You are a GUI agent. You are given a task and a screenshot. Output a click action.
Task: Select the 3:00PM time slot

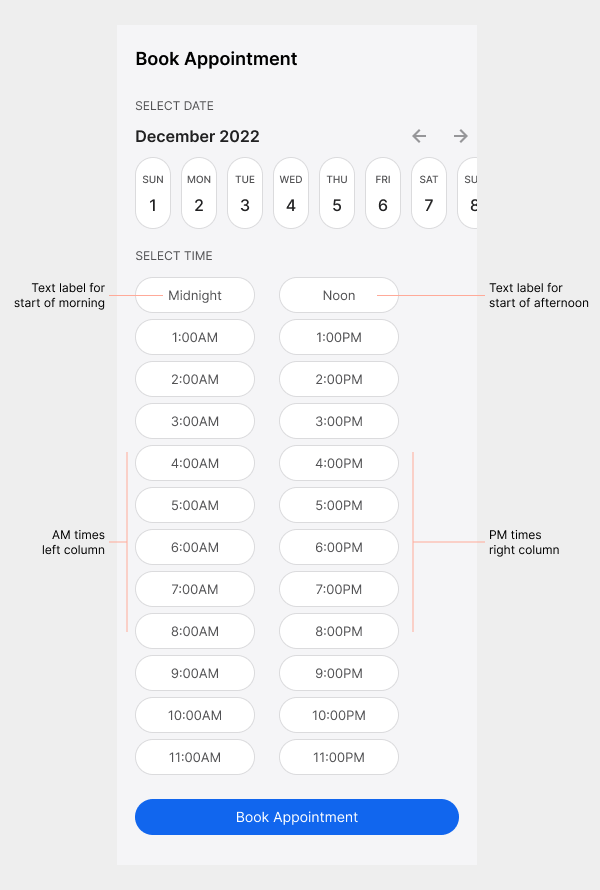click(x=338, y=421)
